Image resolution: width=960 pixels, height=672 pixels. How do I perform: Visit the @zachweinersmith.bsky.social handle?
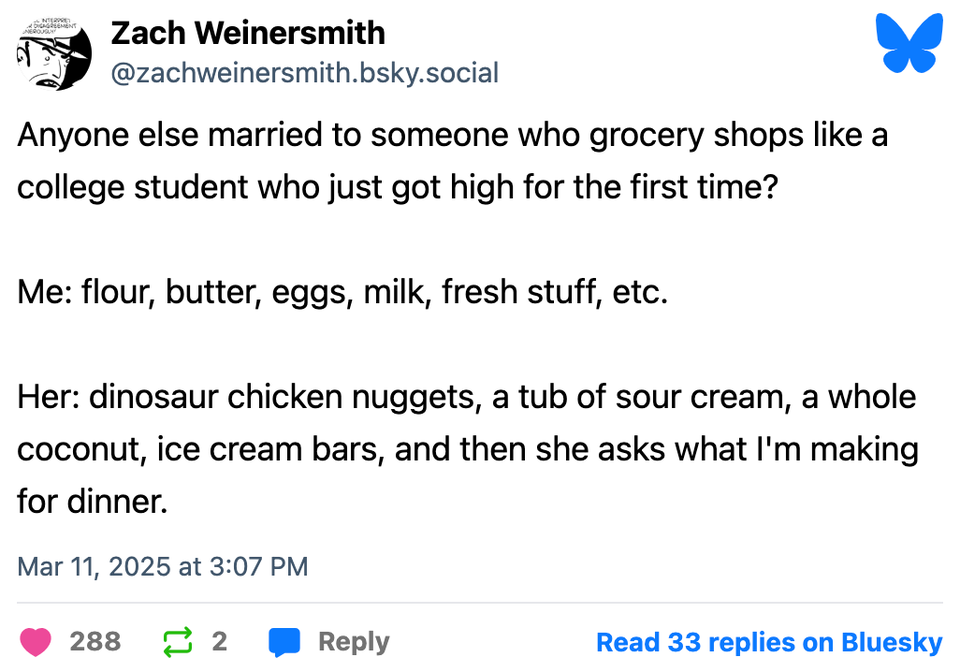304,73
